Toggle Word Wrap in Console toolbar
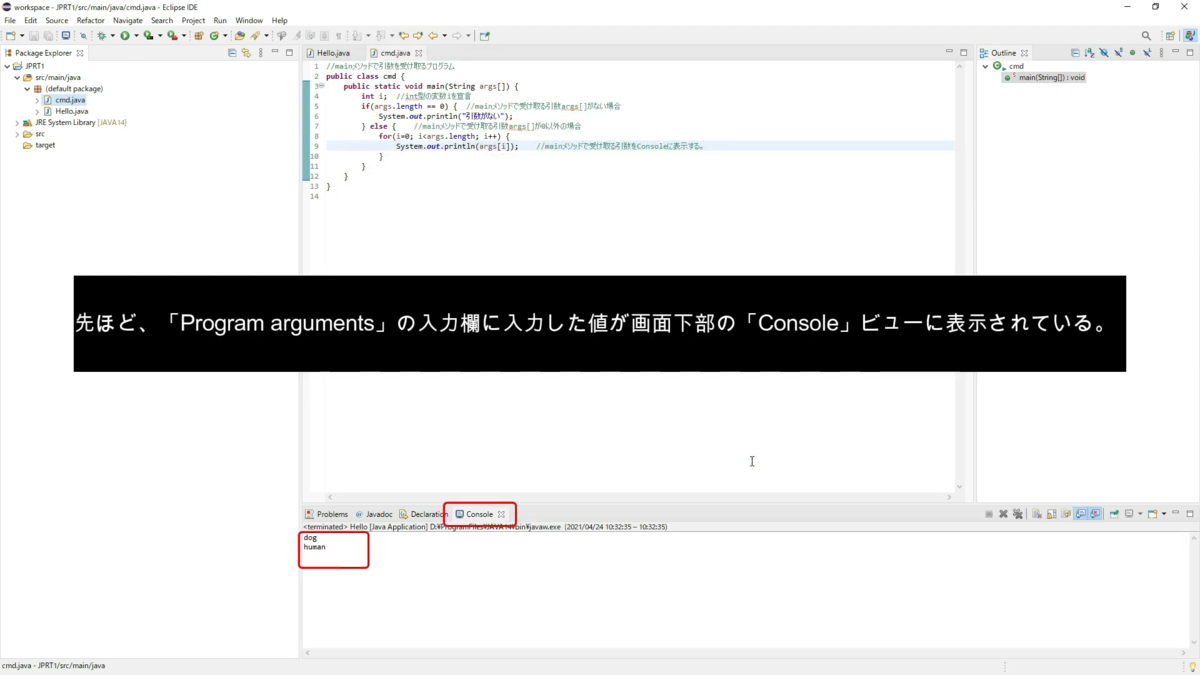 click(x=1066, y=513)
